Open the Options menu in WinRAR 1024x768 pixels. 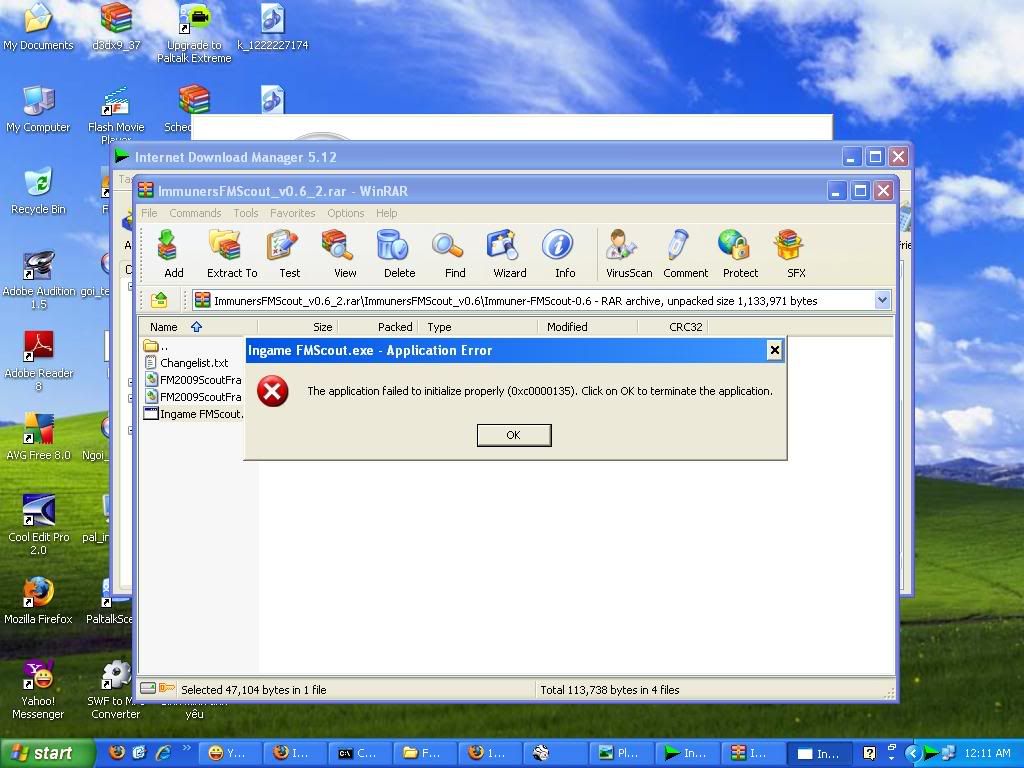click(x=345, y=213)
